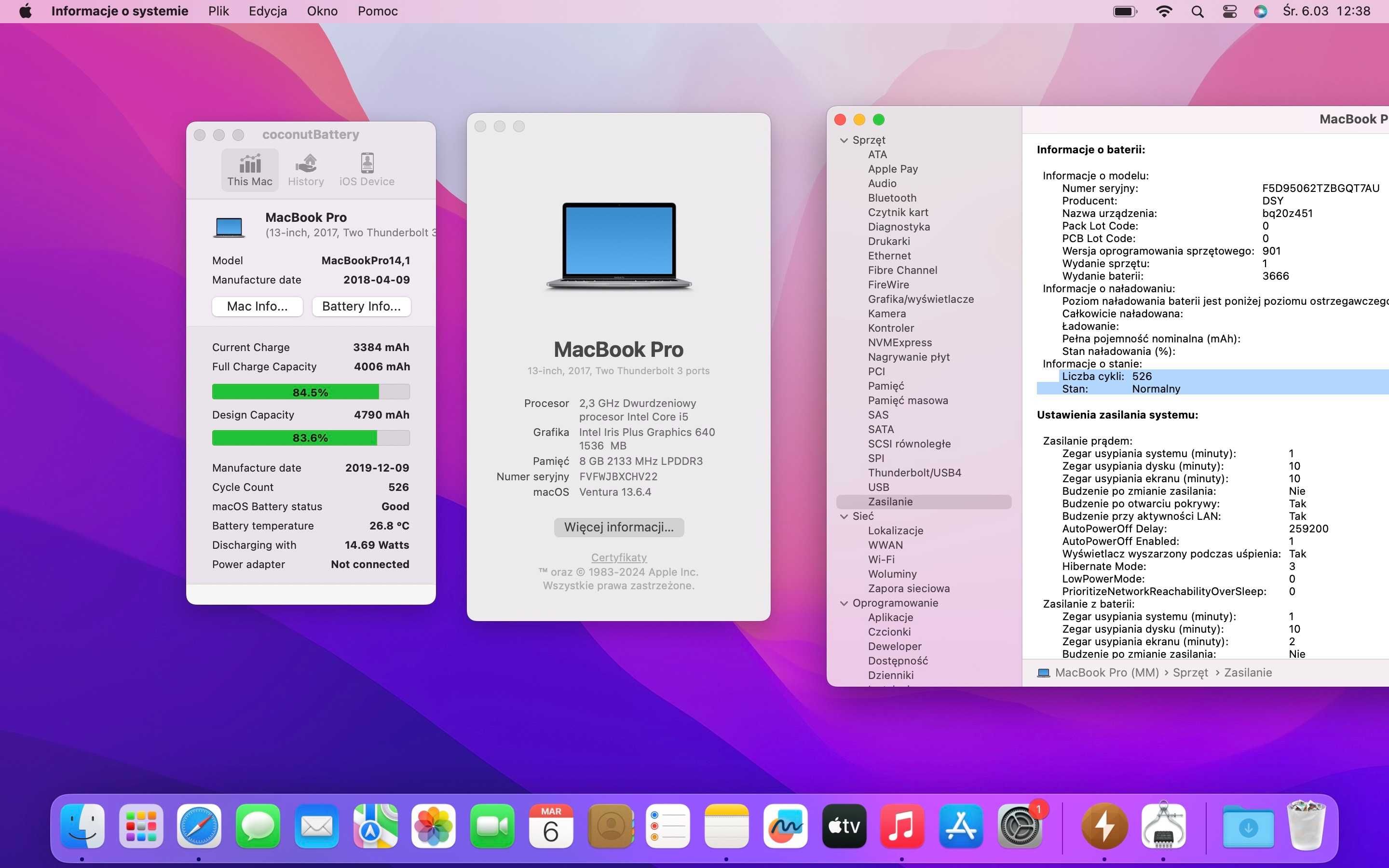This screenshot has width=1389, height=868.
Task: Select Pamięć masowa in the sidebar
Action: pos(908,401)
